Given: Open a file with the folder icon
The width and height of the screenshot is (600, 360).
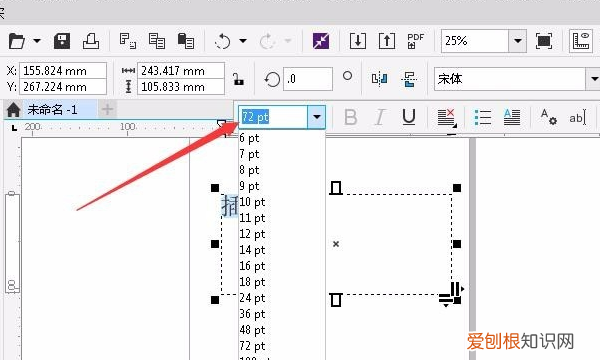Looking at the screenshot, I should pos(17,41).
